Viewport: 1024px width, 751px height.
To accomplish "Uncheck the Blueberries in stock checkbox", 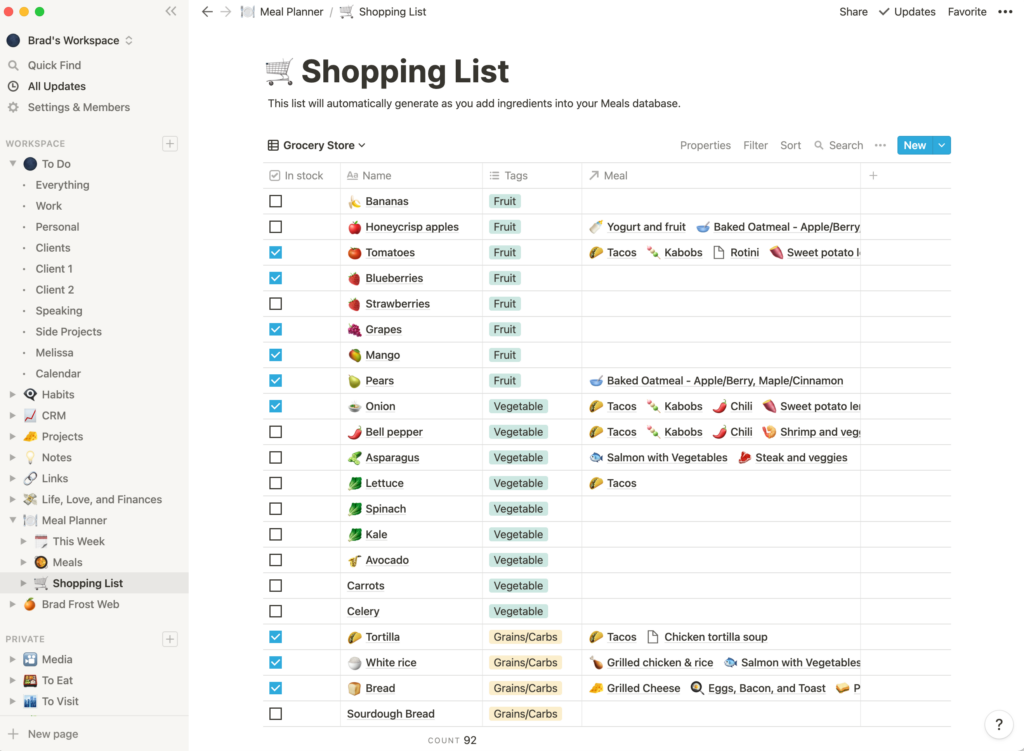I will (x=276, y=278).
